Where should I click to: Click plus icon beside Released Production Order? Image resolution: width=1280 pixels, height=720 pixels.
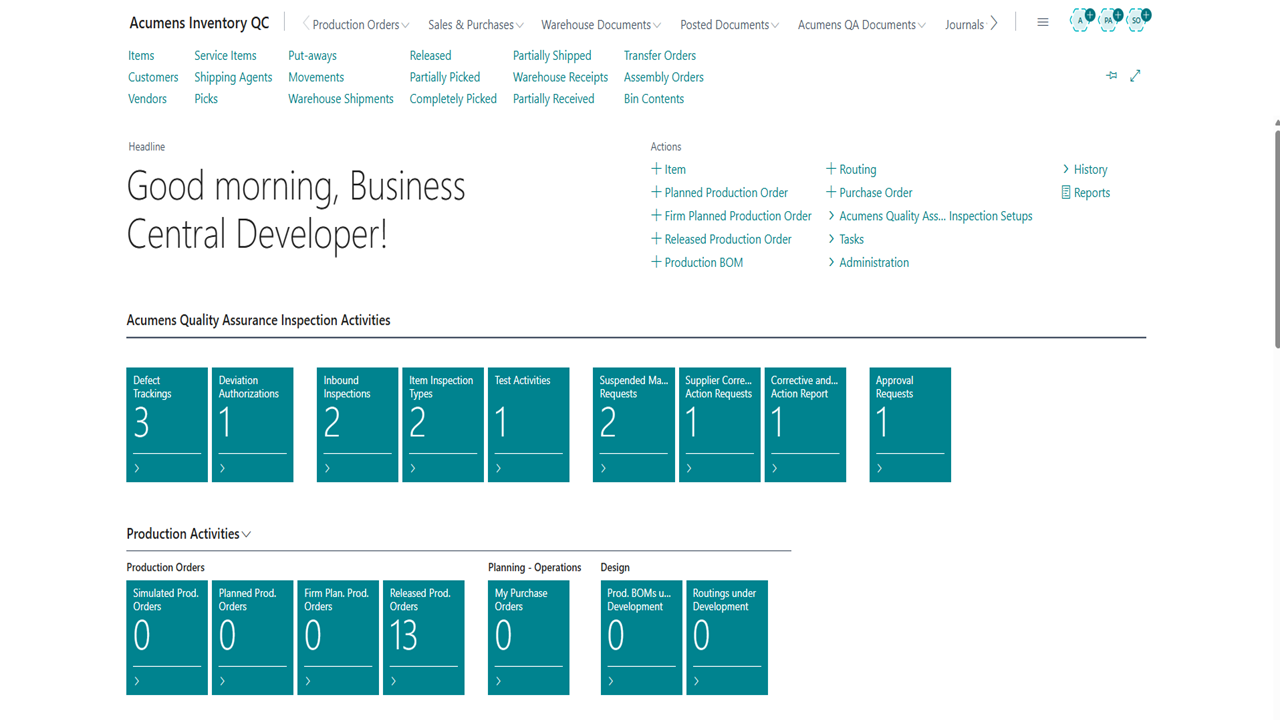[656, 239]
